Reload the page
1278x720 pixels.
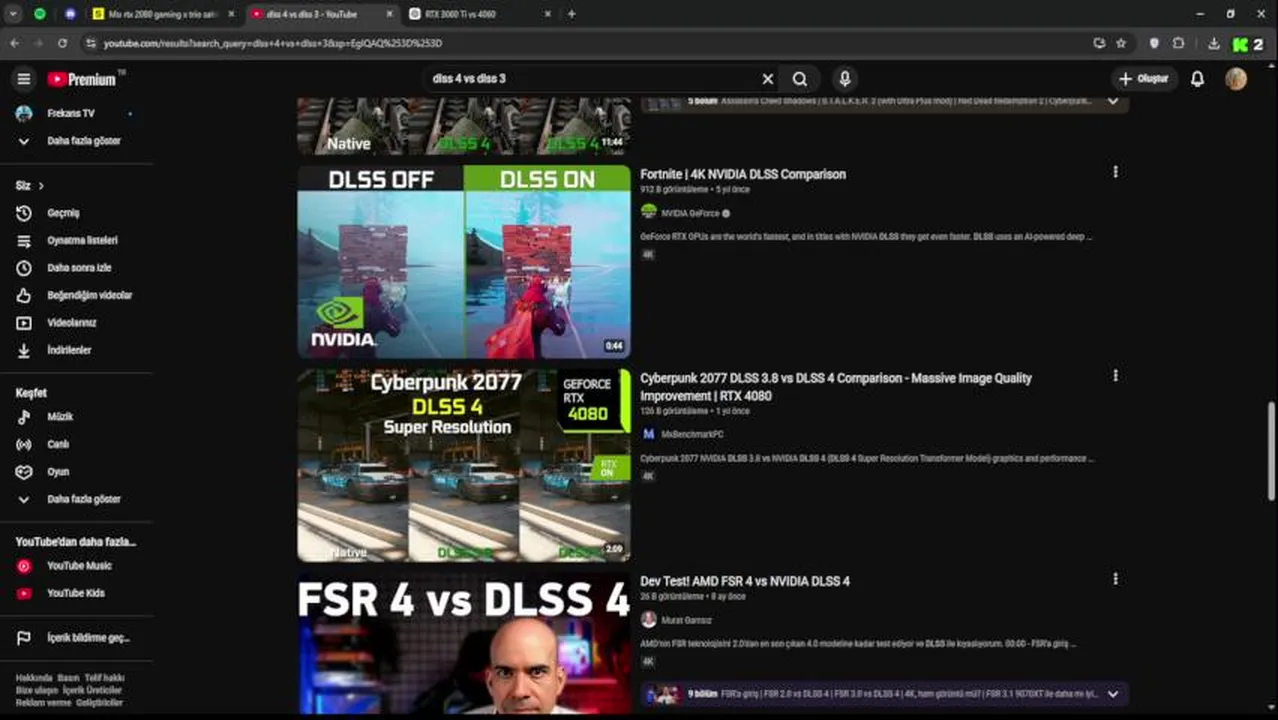click(62, 43)
